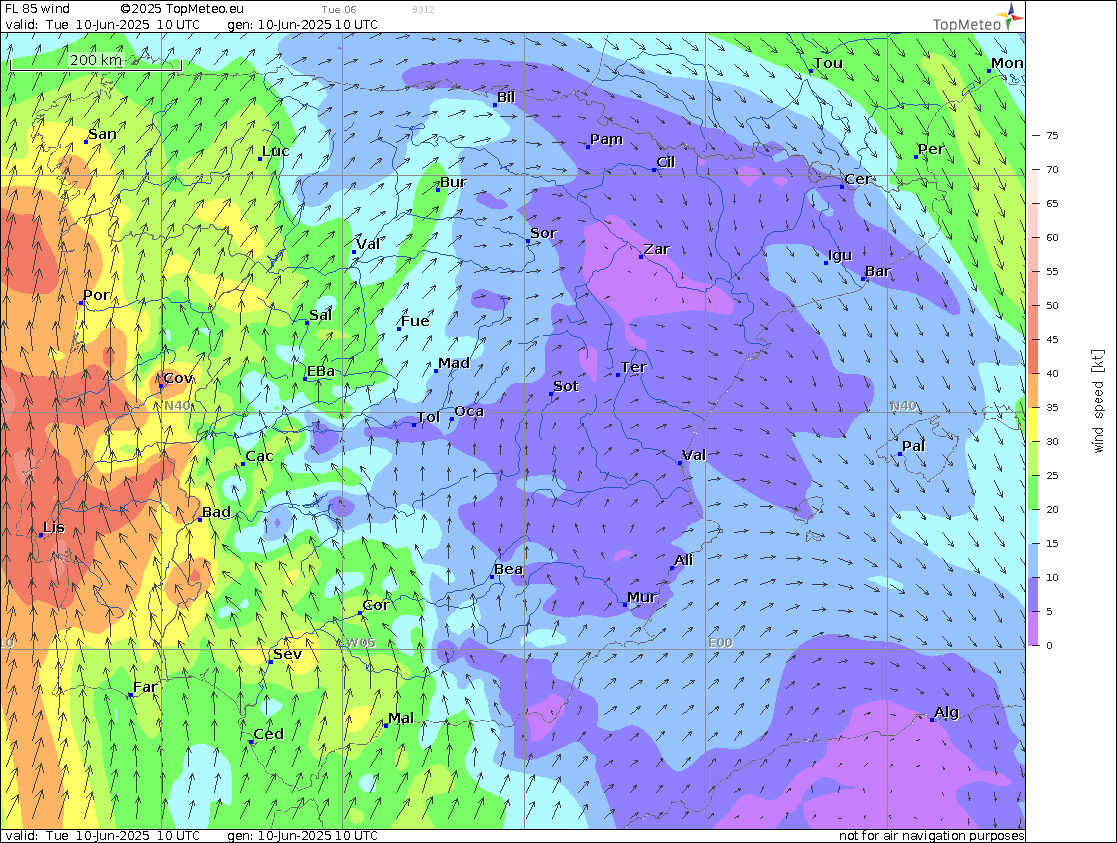Select the 'Bar' Barcelona marker
This screenshot has height=843, width=1117.
863,279
